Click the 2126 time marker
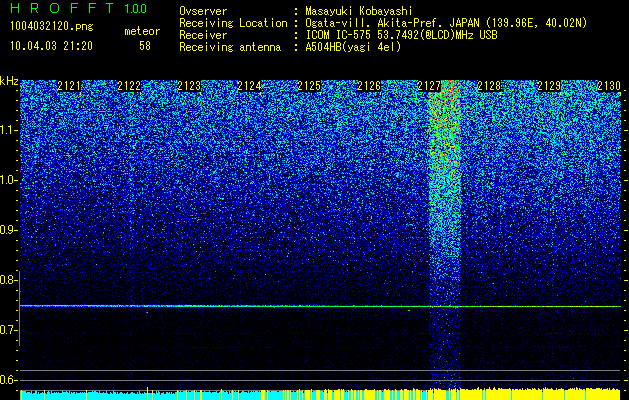 click(x=369, y=86)
